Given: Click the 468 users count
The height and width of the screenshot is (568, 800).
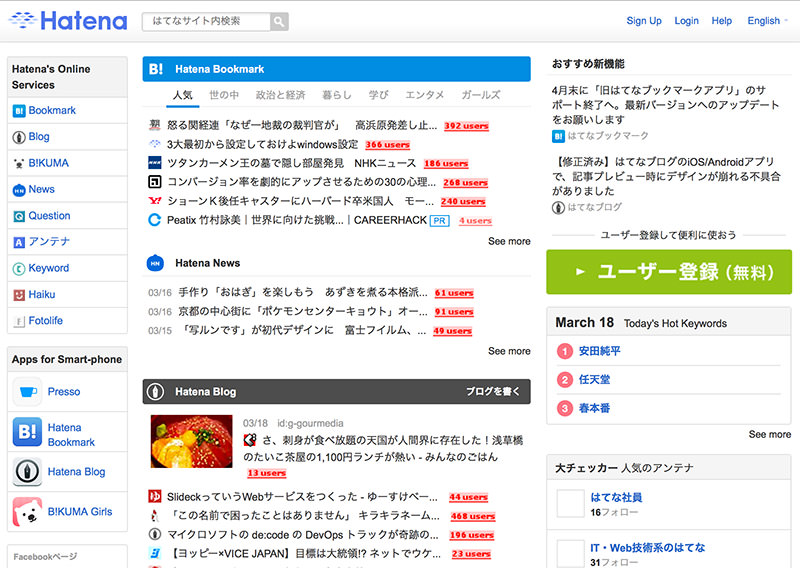Looking at the screenshot, I should click(x=472, y=516).
